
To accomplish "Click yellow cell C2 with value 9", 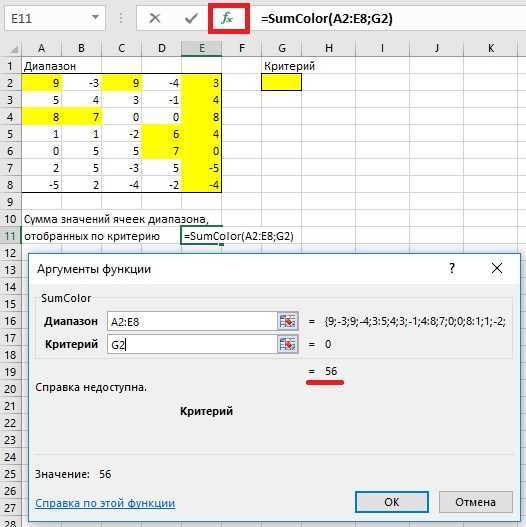I will pos(122,82).
